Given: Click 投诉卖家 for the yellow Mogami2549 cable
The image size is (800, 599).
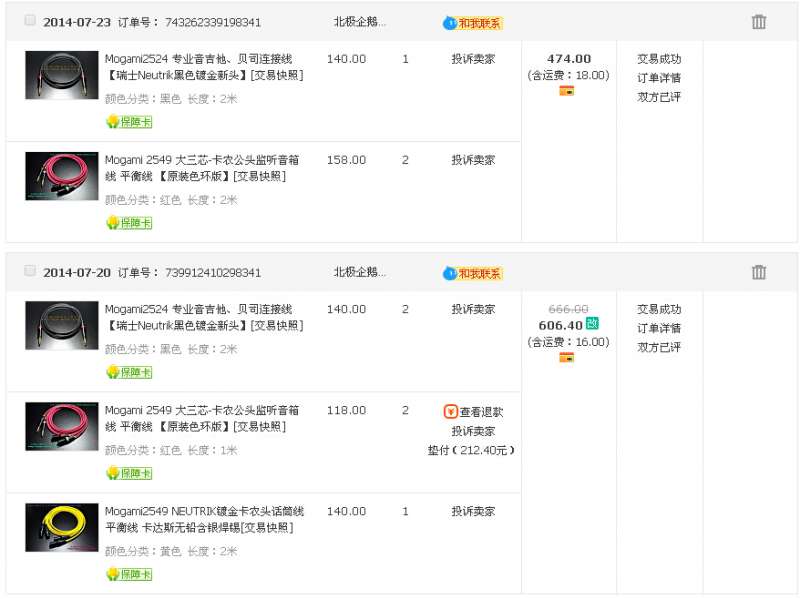Looking at the screenshot, I should tap(473, 511).
